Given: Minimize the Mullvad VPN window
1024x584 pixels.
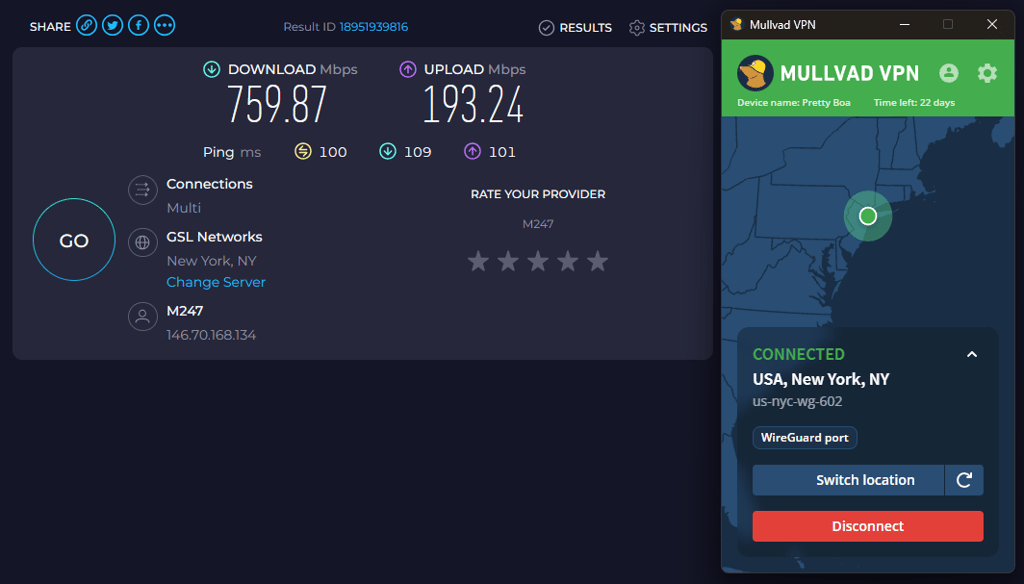Looking at the screenshot, I should point(904,24).
